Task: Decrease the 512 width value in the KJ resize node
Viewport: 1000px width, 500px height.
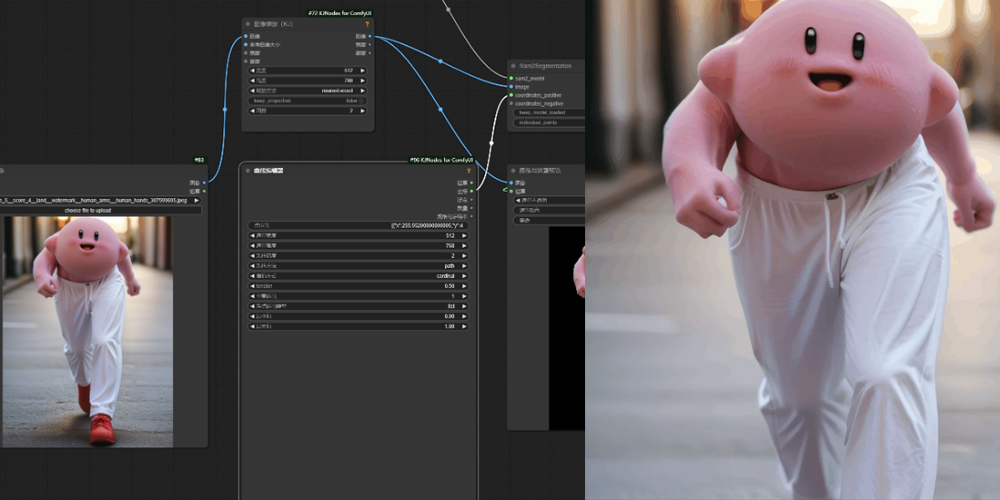Action: [x=251, y=71]
